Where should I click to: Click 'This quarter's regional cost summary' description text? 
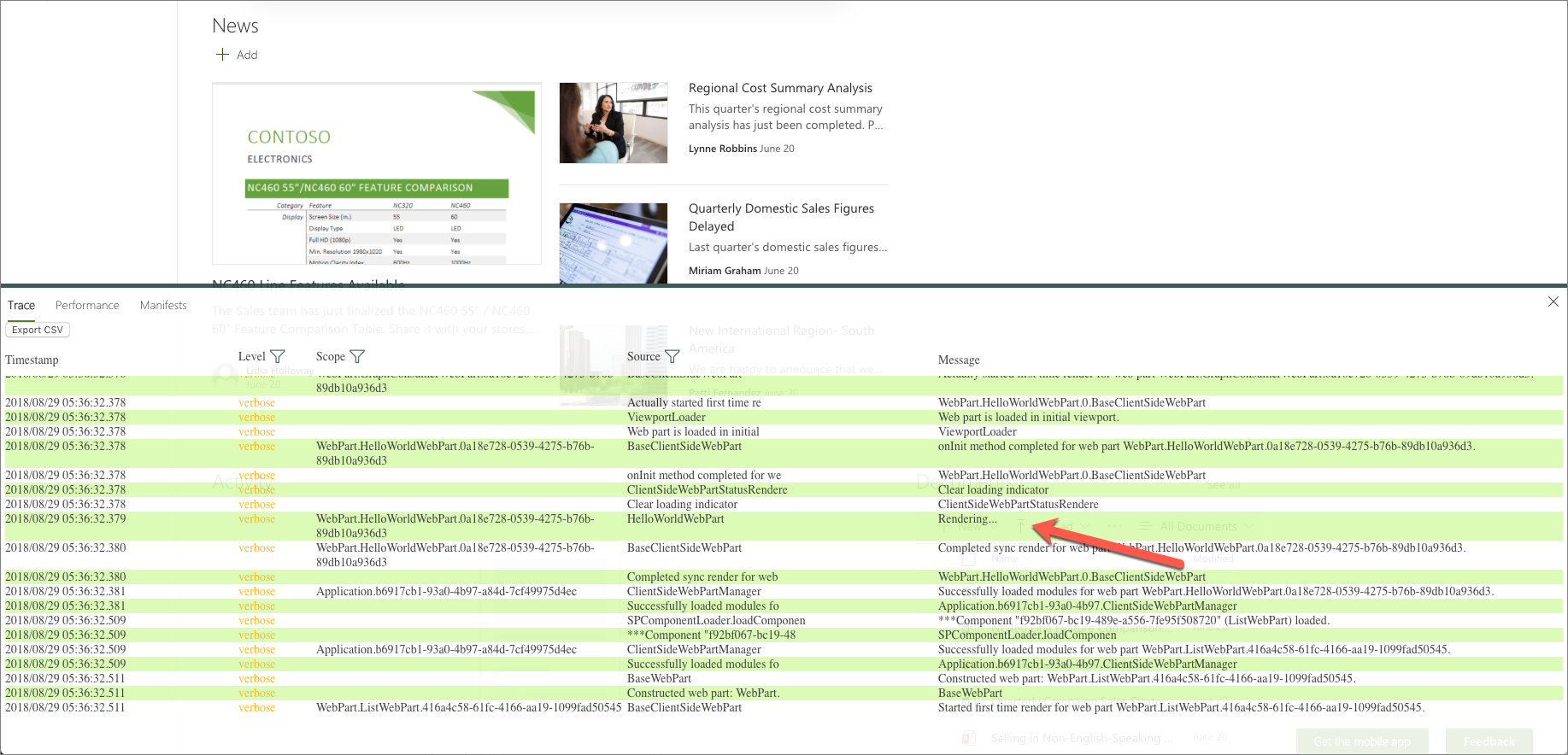click(785, 117)
